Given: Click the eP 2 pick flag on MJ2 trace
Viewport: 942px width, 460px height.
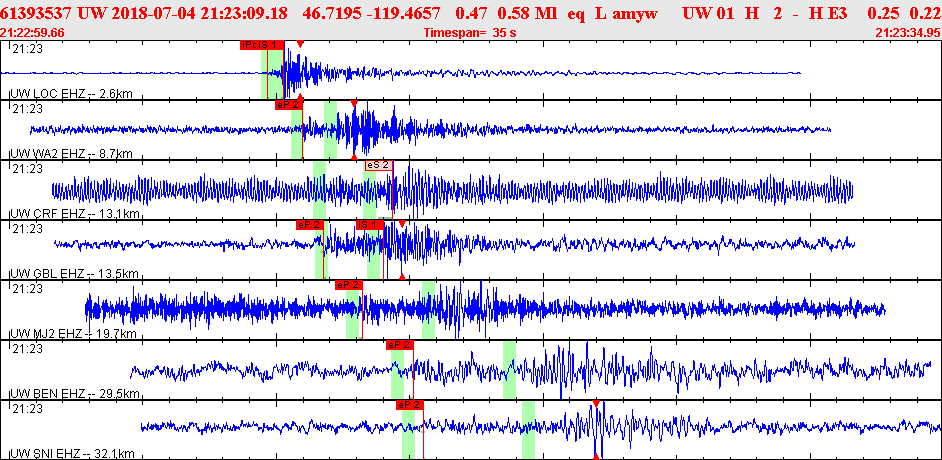Looking at the screenshot, I should [348, 285].
